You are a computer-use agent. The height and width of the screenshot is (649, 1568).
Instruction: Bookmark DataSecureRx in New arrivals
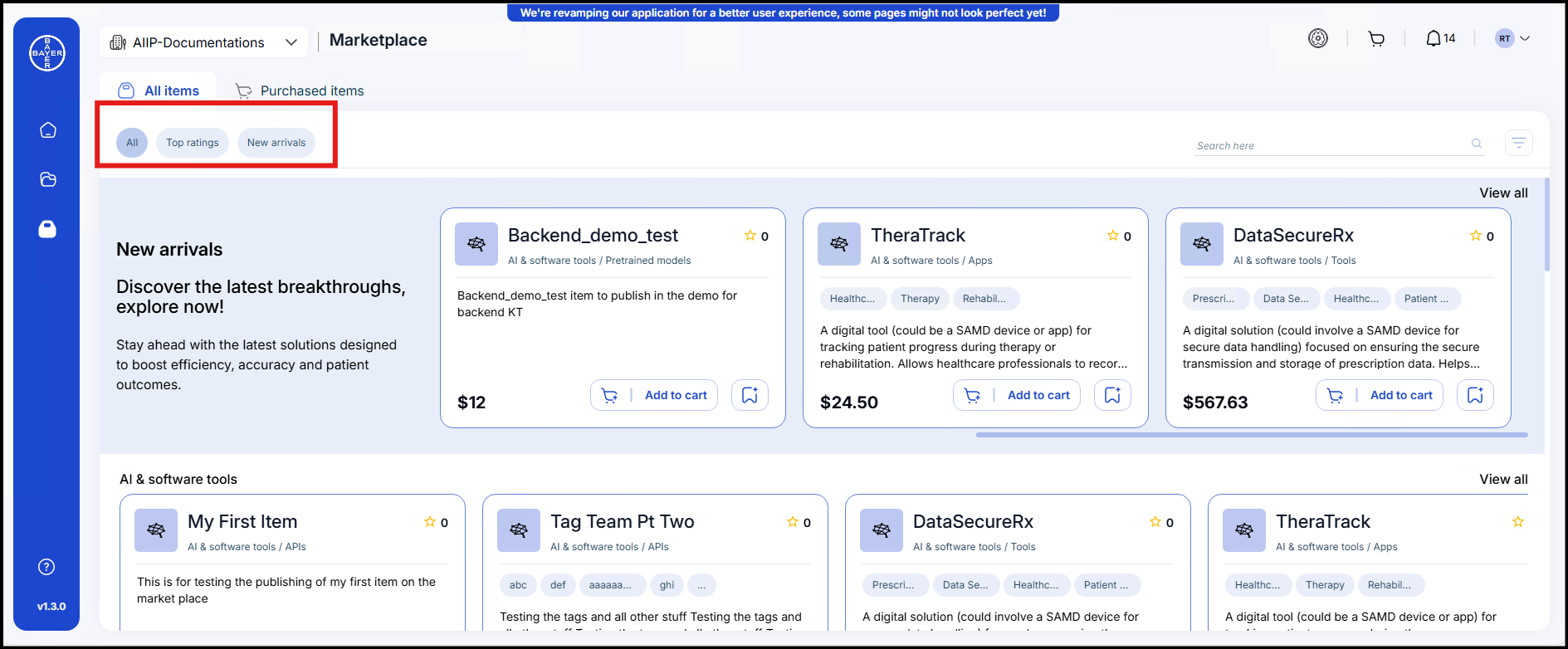point(1475,395)
